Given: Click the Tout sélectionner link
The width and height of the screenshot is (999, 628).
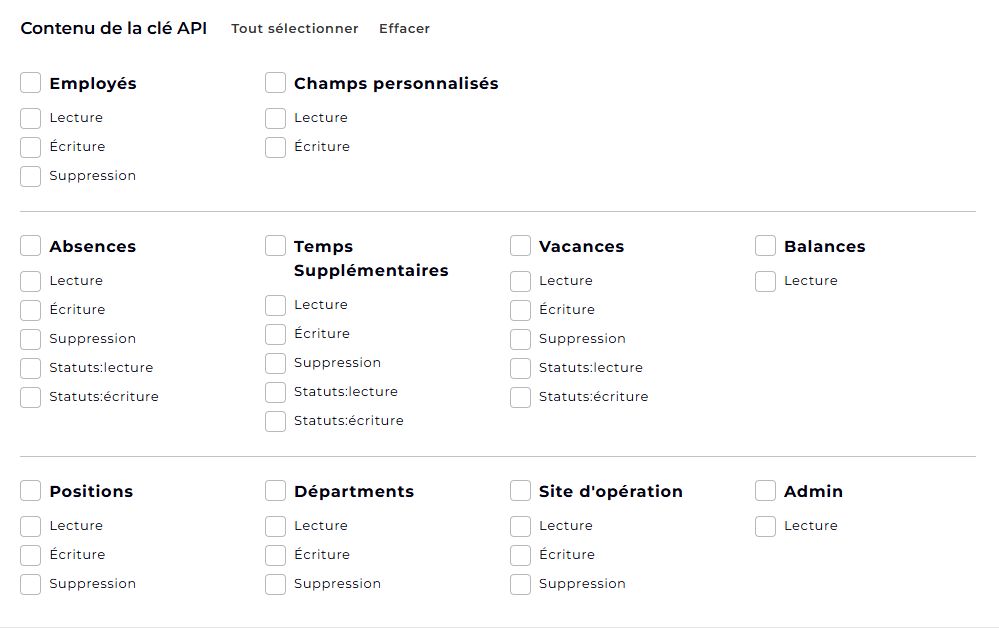Looking at the screenshot, I should pos(294,29).
